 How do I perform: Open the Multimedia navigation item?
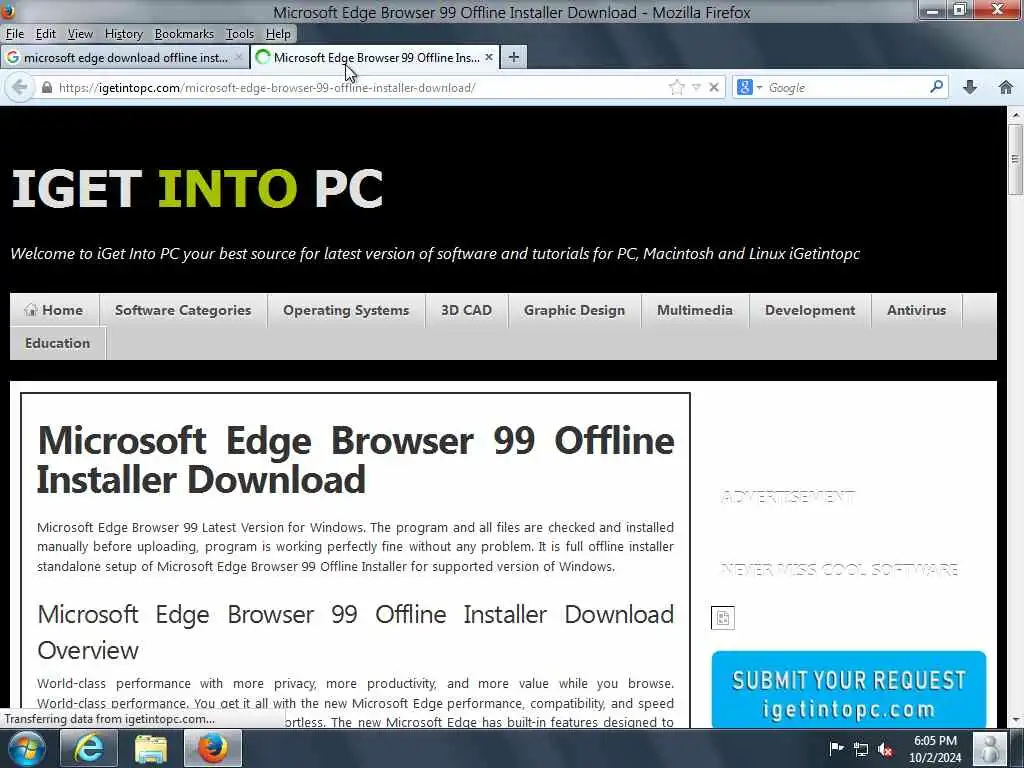tap(695, 310)
